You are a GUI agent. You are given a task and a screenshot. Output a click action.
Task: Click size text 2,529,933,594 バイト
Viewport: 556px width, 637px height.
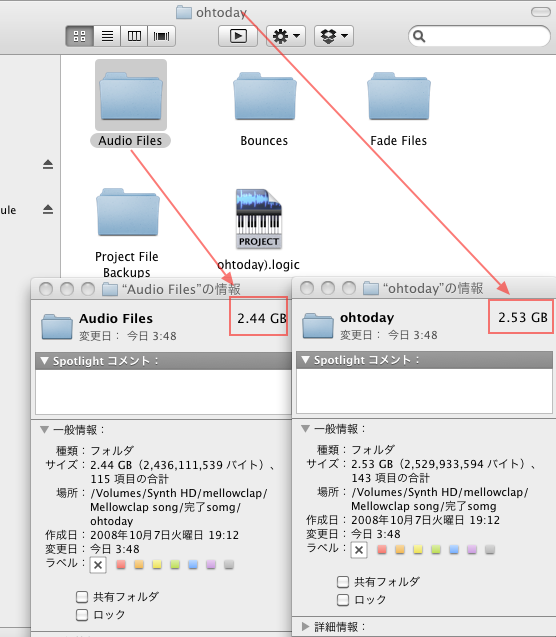[461, 464]
